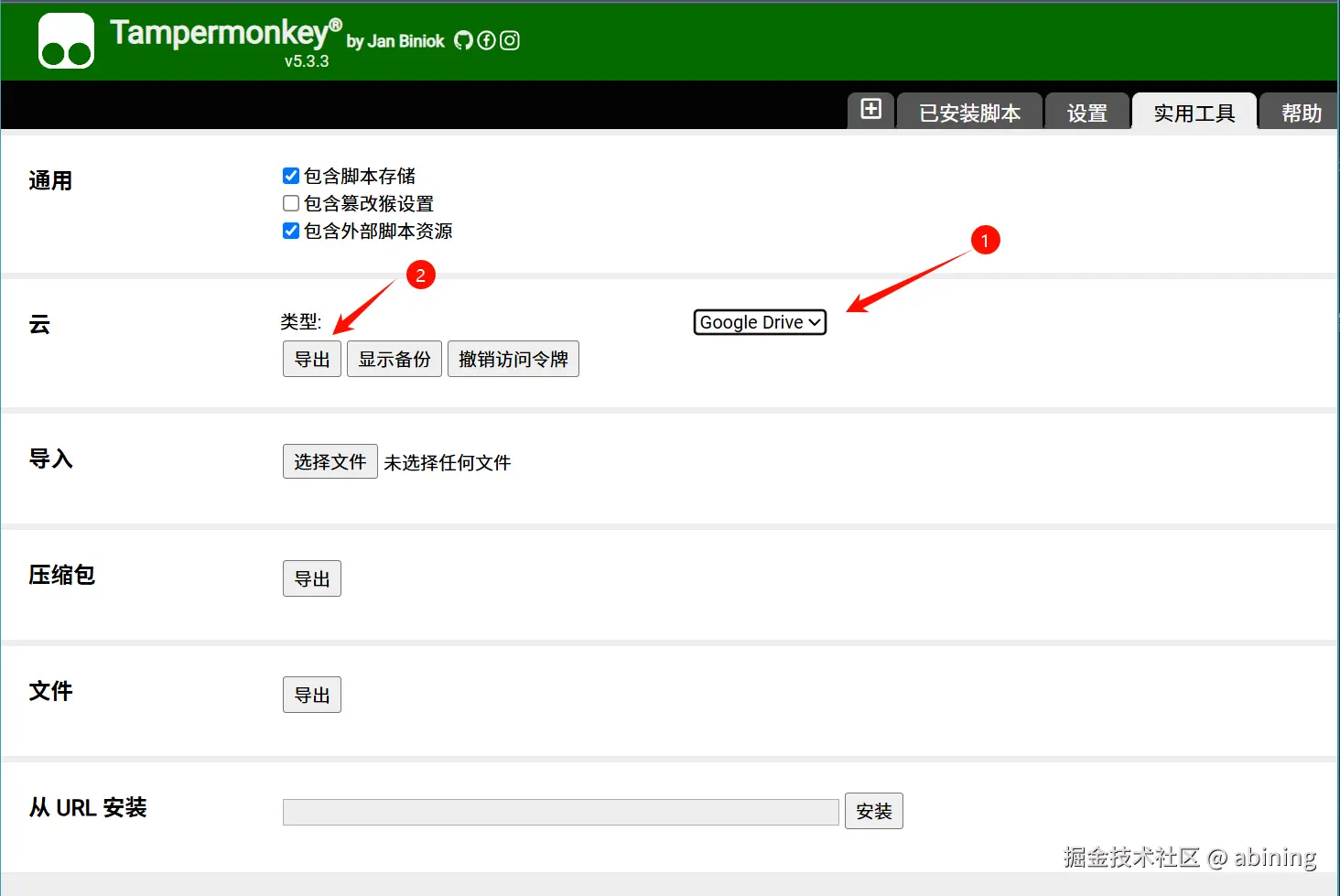Click the 安装 button beside URL field
1340x896 pixels.
[x=874, y=811]
